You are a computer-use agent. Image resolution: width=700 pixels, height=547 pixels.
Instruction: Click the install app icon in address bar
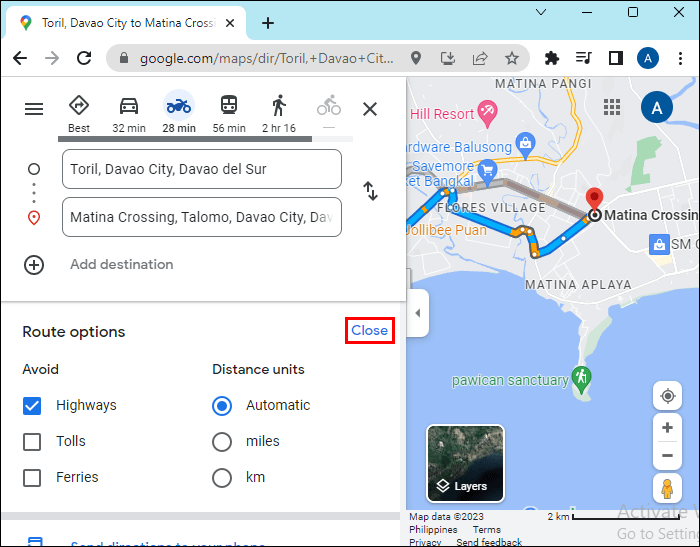[448, 58]
